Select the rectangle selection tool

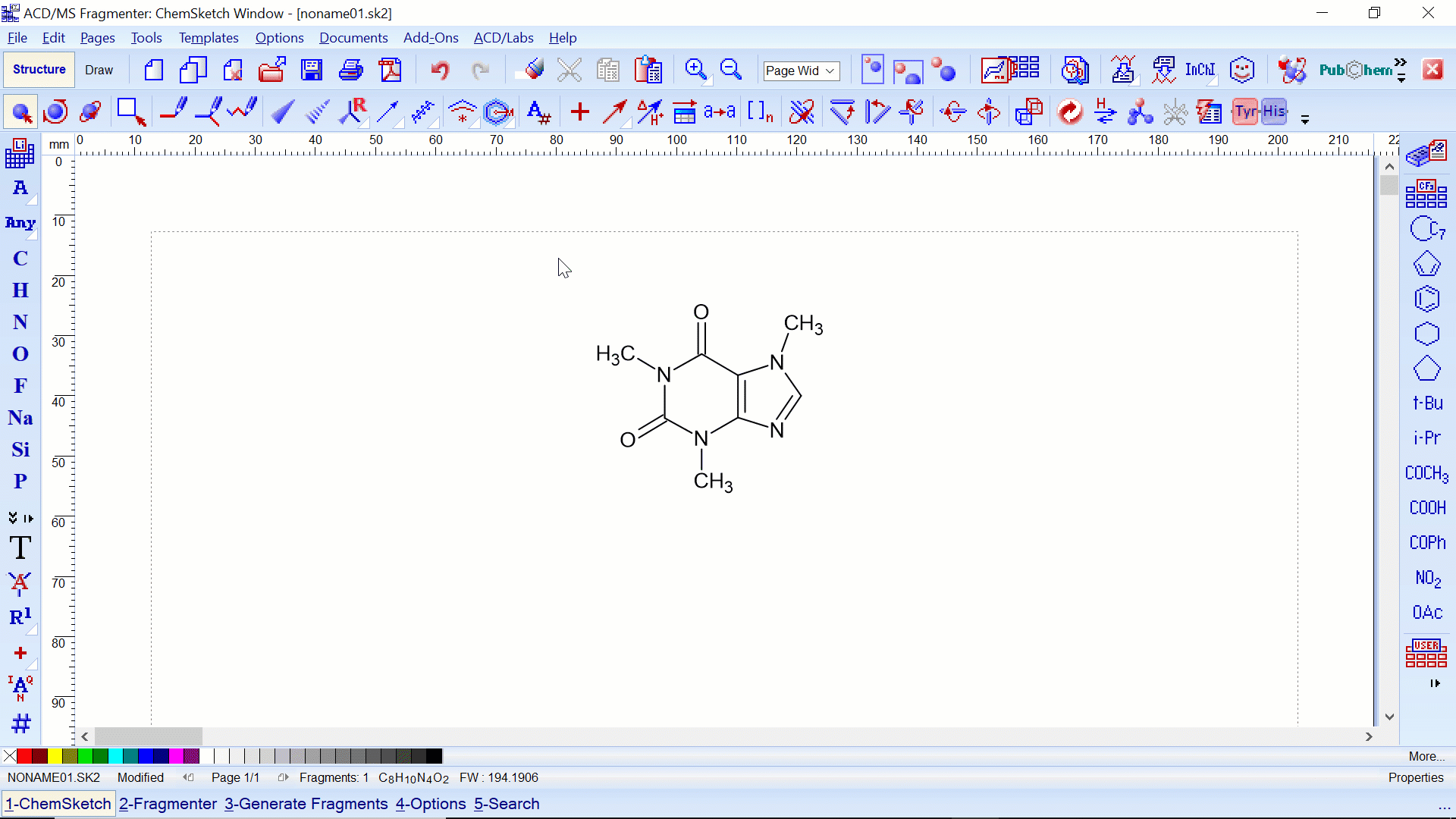click(x=131, y=112)
